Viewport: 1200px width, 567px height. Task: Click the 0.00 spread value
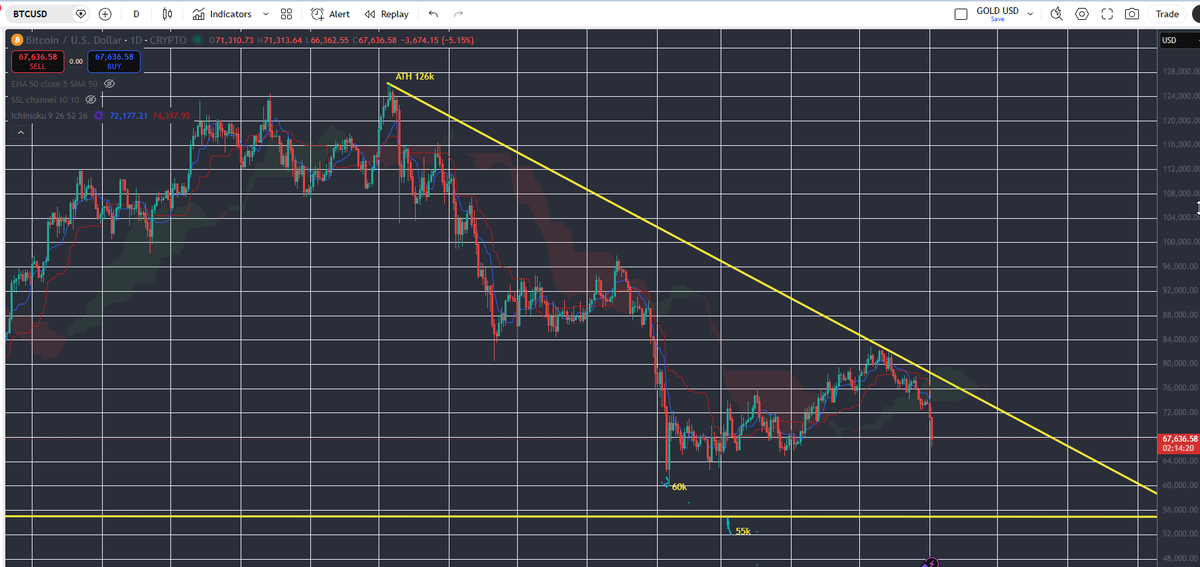pyautogui.click(x=76, y=61)
